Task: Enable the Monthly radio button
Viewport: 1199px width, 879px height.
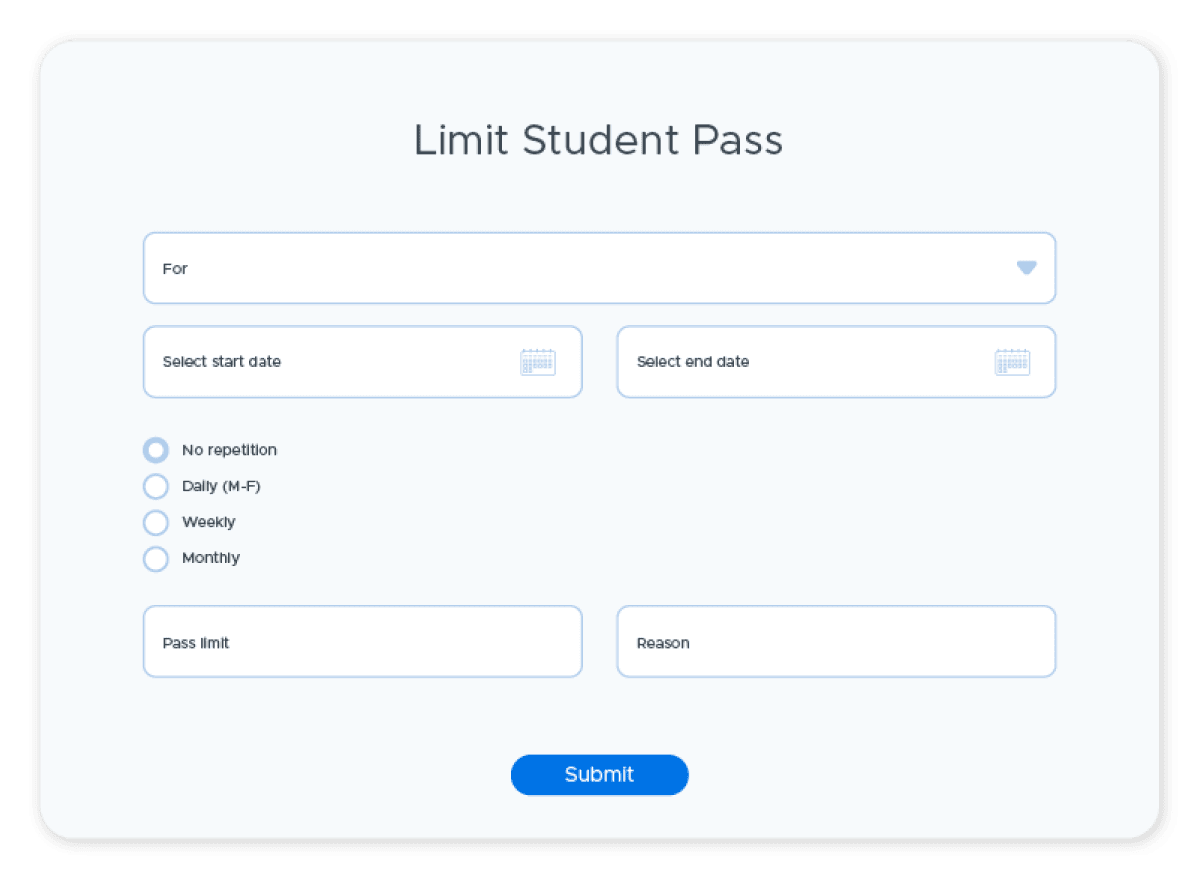Action: (x=156, y=558)
